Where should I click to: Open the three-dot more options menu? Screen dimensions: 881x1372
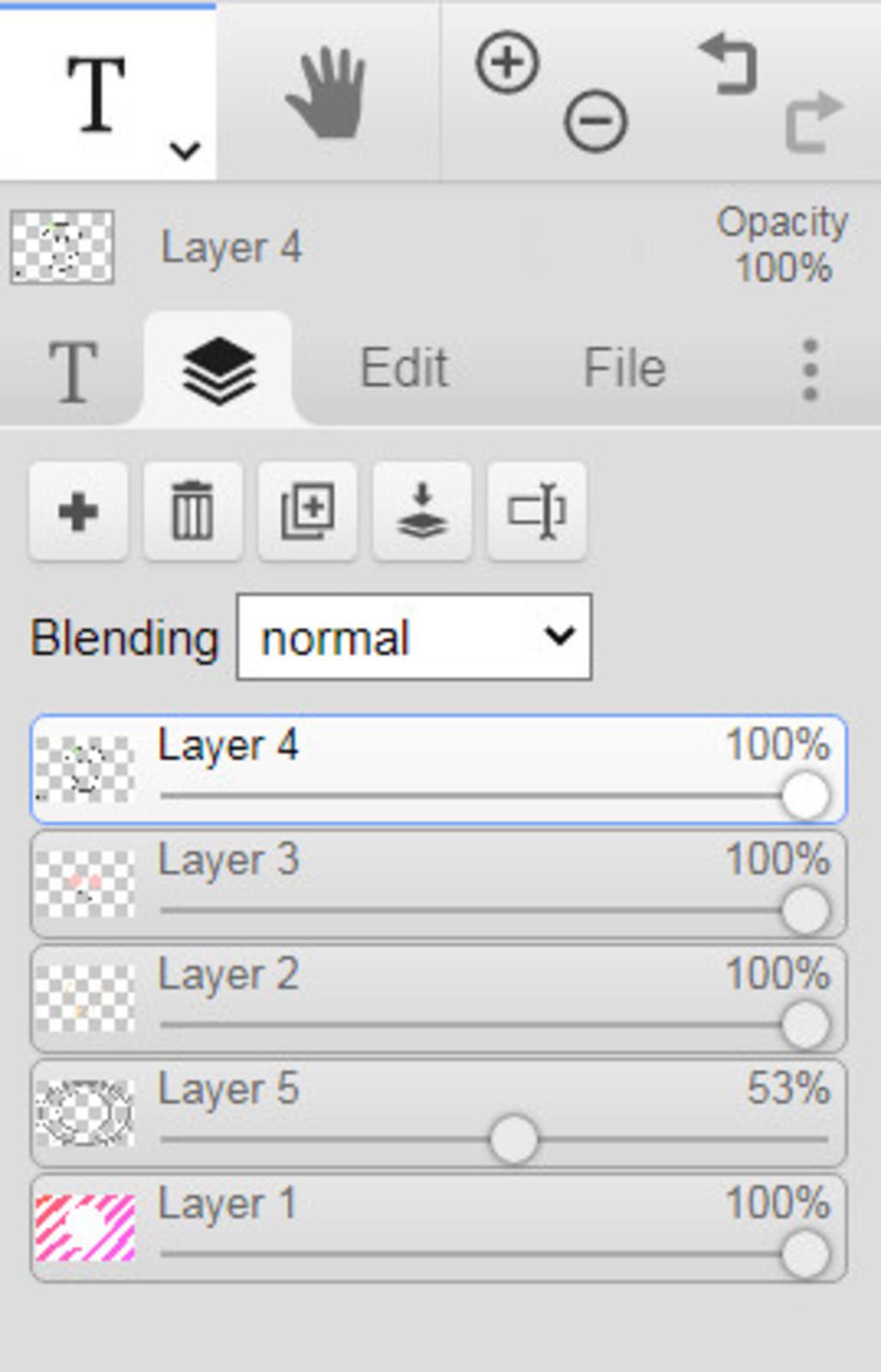click(810, 370)
